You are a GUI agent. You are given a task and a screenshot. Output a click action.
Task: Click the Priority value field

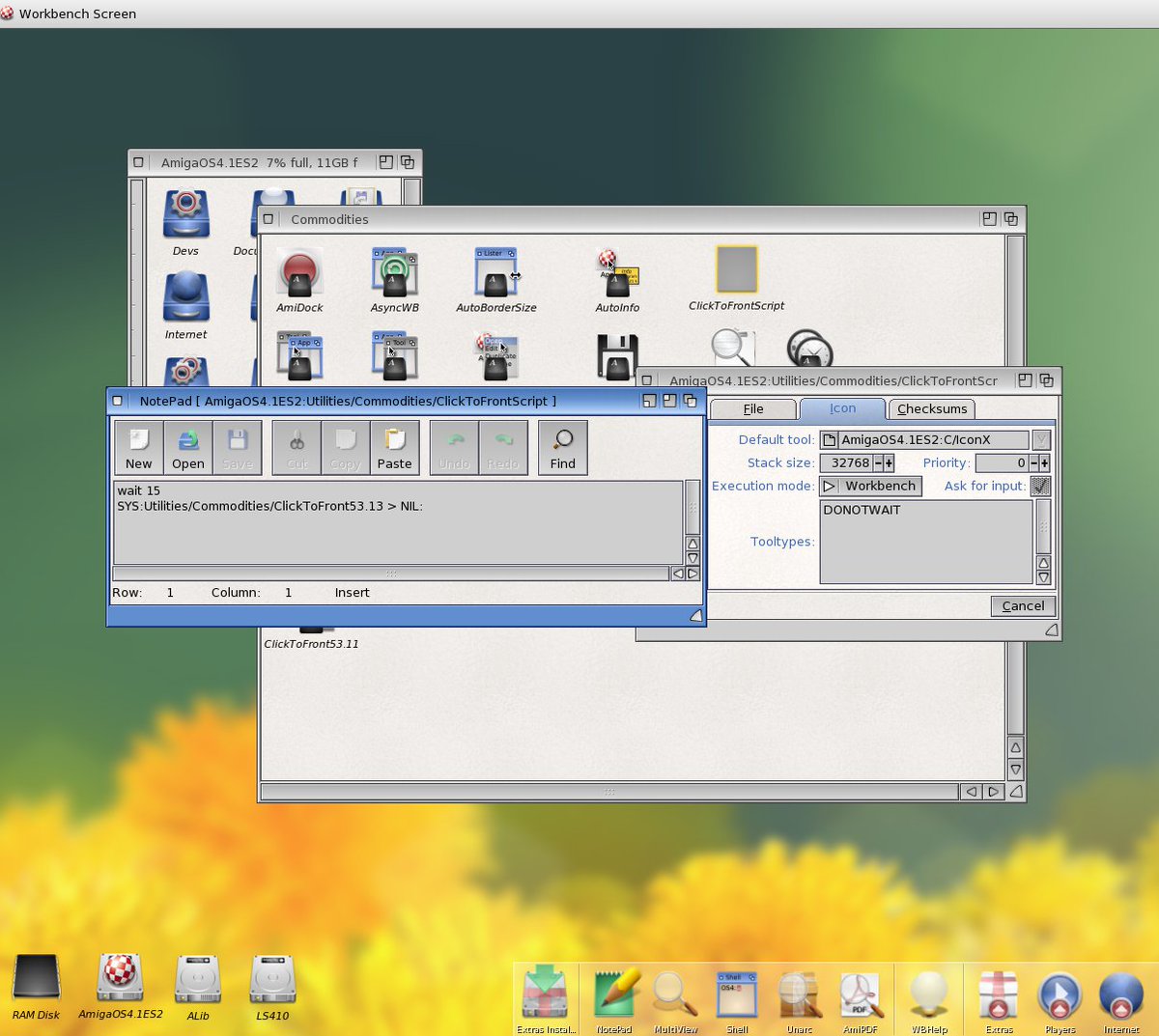pyautogui.click(x=1002, y=462)
